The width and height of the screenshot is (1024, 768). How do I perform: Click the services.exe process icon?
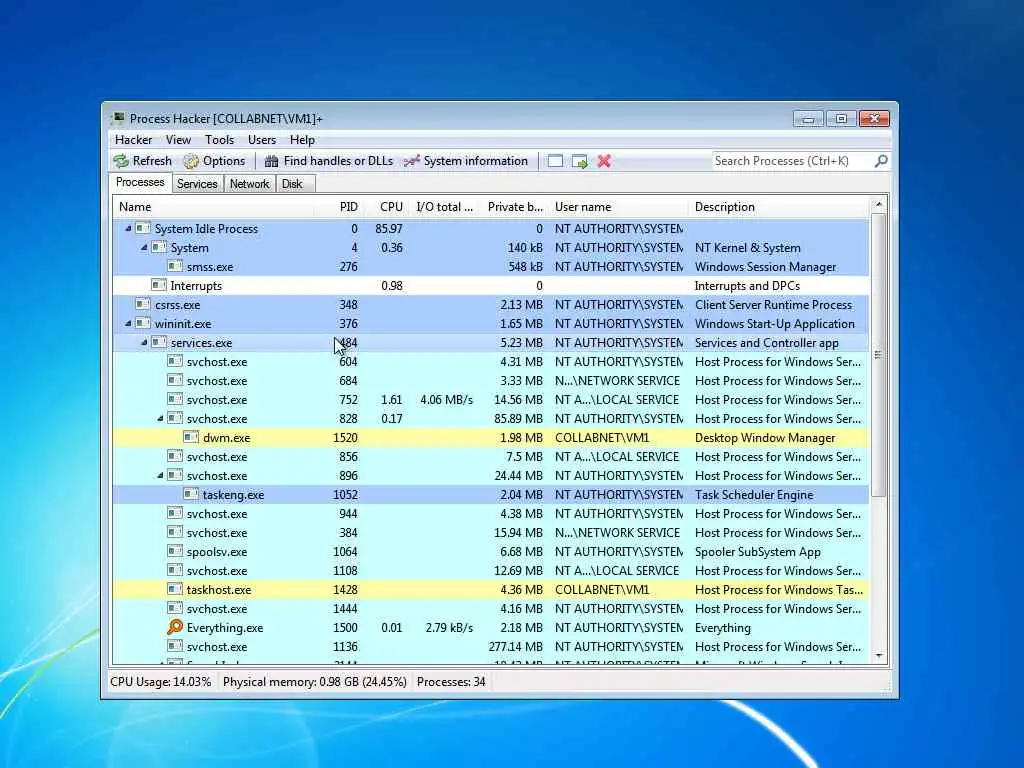pos(158,342)
